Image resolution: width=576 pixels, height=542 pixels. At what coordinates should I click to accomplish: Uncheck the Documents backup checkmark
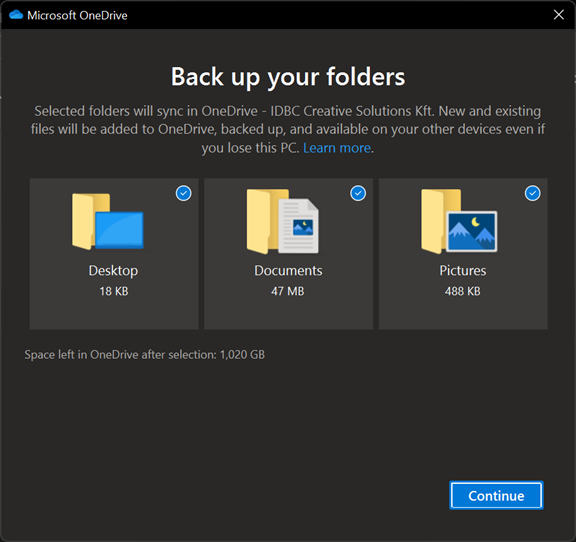(358, 193)
